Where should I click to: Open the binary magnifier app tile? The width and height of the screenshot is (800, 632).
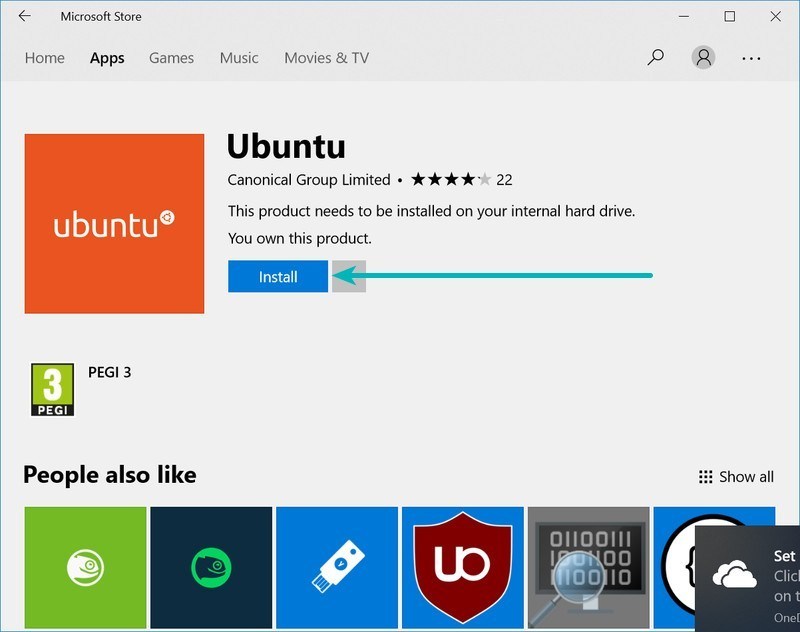point(589,568)
